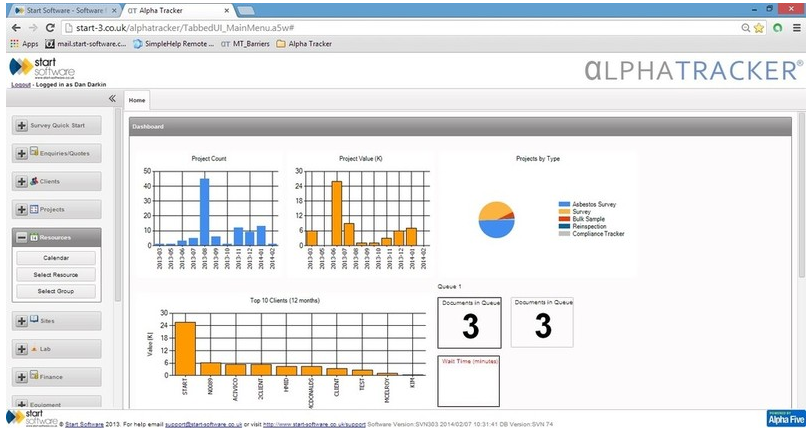Click the Wait Time (minutes) tile

(469, 381)
